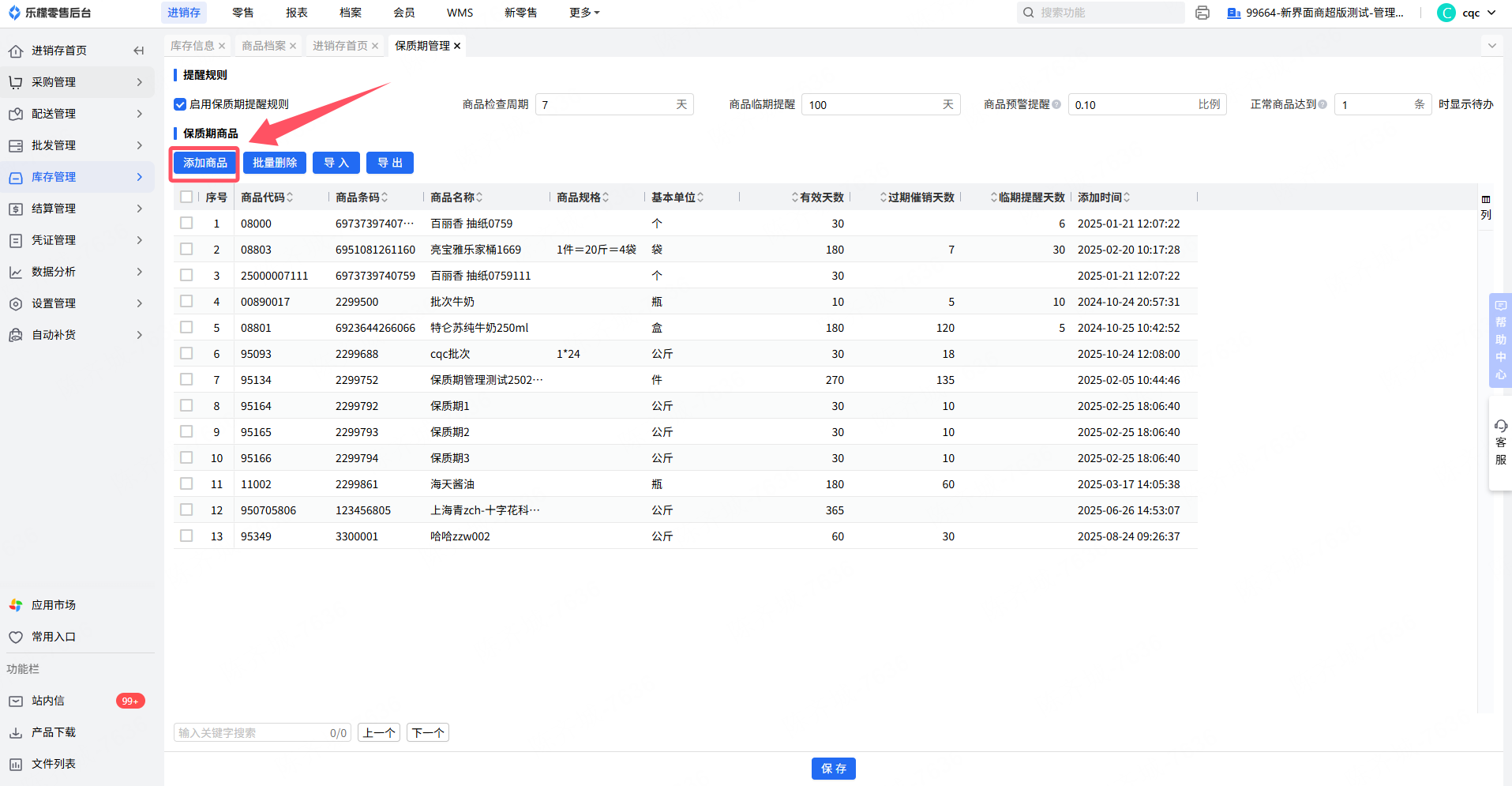Check the row for 特仑苏纯牛奶250ml
Screen dimensions: 1512x786
click(186, 327)
